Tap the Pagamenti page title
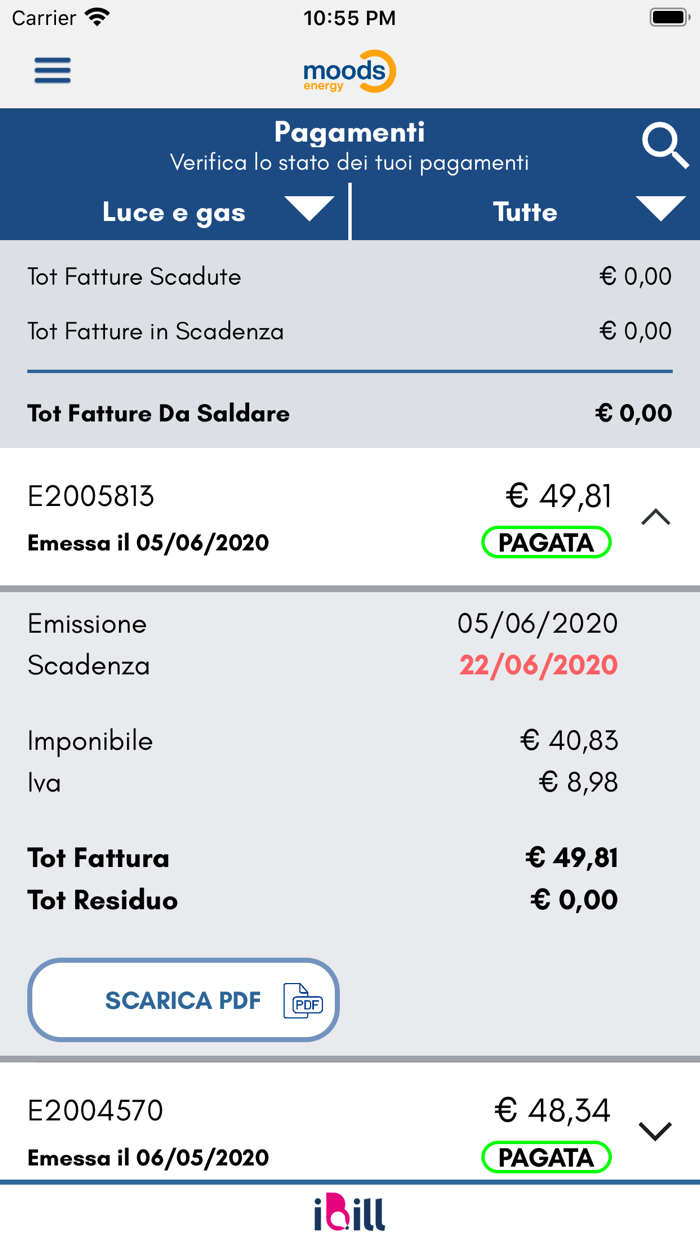700x1244 pixels. [349, 132]
